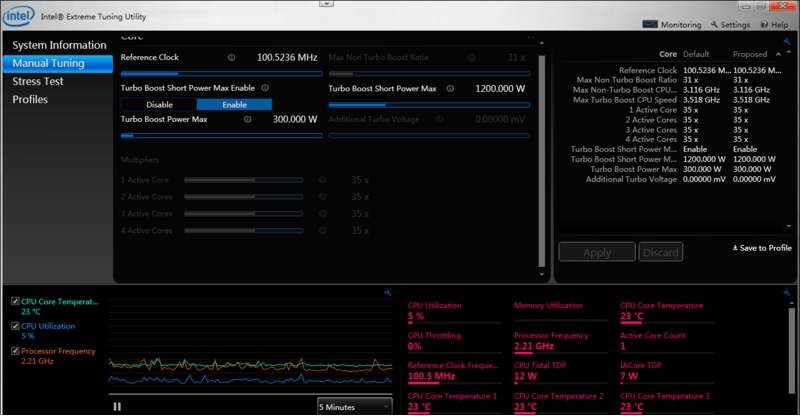Image resolution: width=800 pixels, height=416 pixels.
Task: Click the Reference Clock slider
Action: tap(221, 73)
